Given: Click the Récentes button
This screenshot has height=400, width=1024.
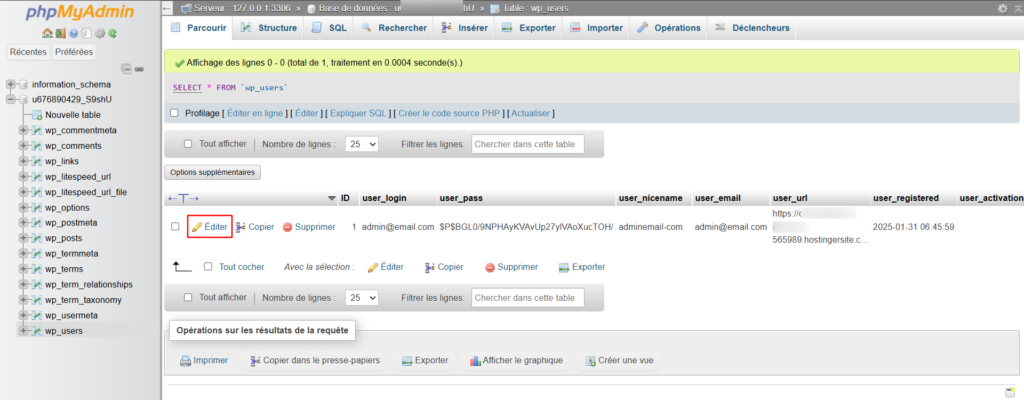Looking at the screenshot, I should 28,52.
